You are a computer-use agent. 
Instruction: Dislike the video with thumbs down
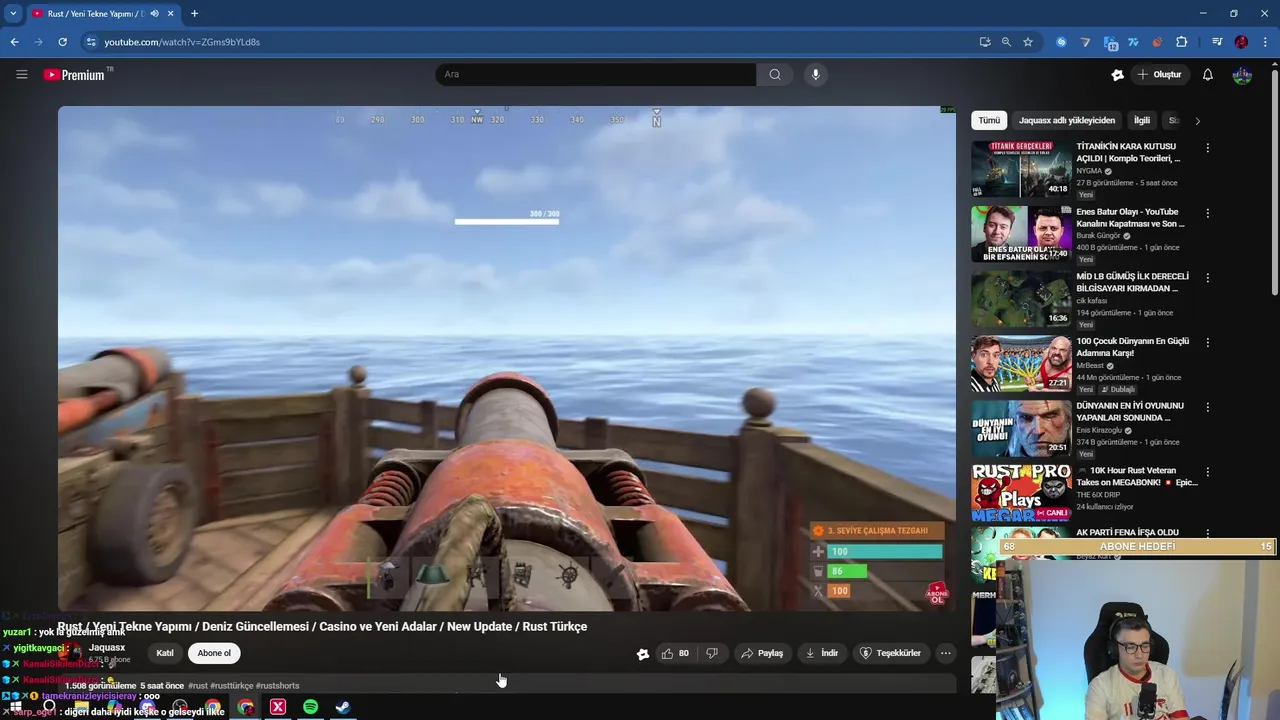[712, 653]
